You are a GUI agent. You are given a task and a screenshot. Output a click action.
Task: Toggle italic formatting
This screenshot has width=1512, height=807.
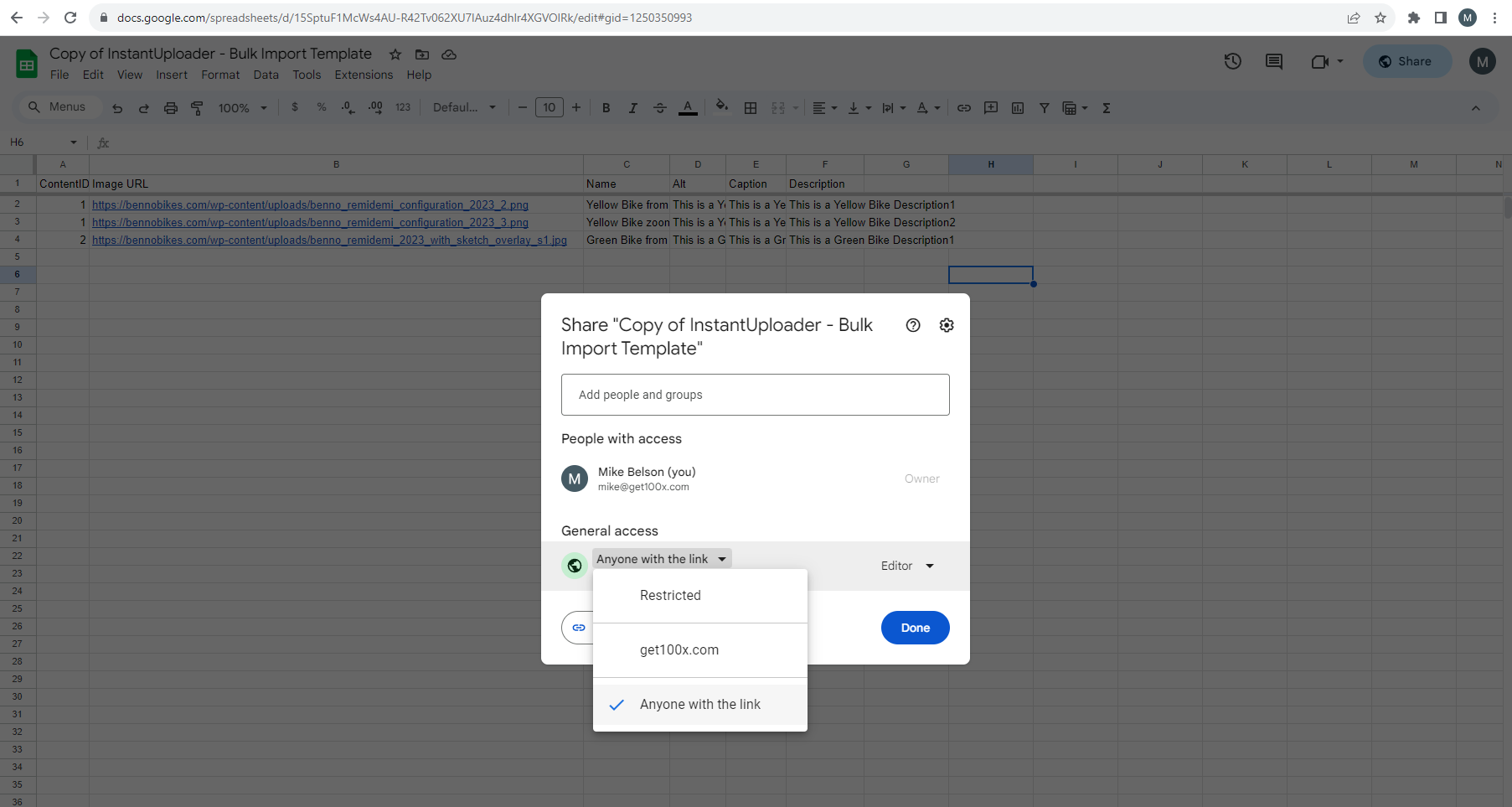pos(633,108)
